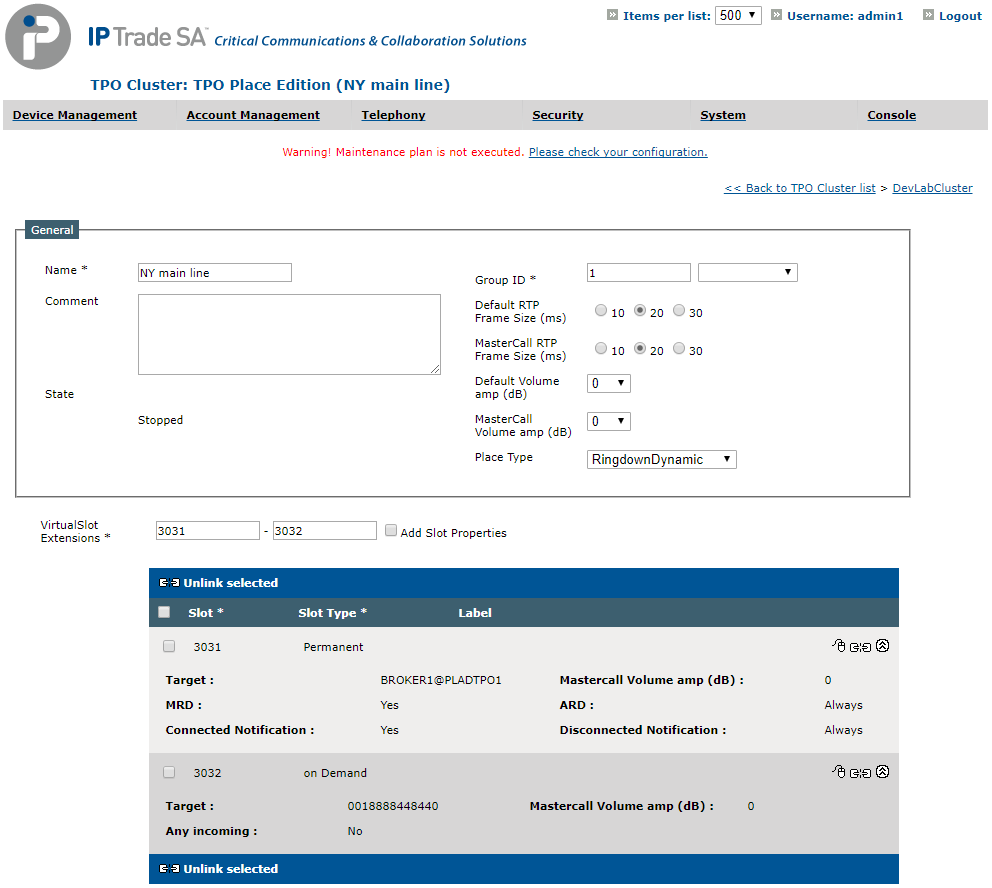This screenshot has height=888, width=992.
Task: Click into the Comment text area
Action: click(289, 334)
